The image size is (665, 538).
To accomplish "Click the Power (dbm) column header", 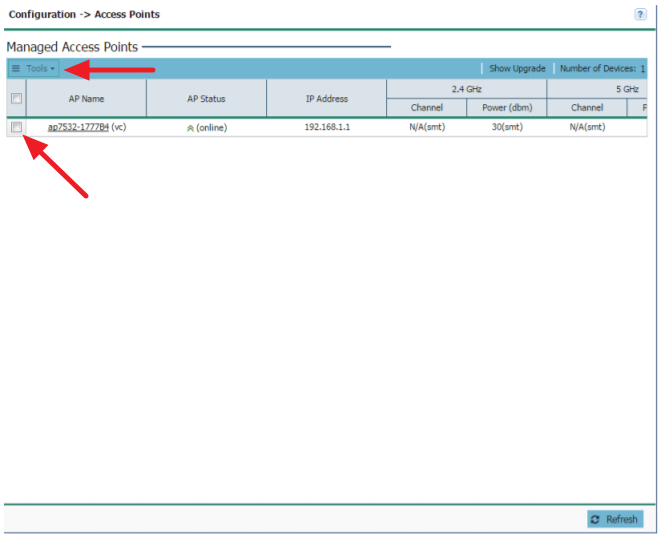I will [x=506, y=108].
